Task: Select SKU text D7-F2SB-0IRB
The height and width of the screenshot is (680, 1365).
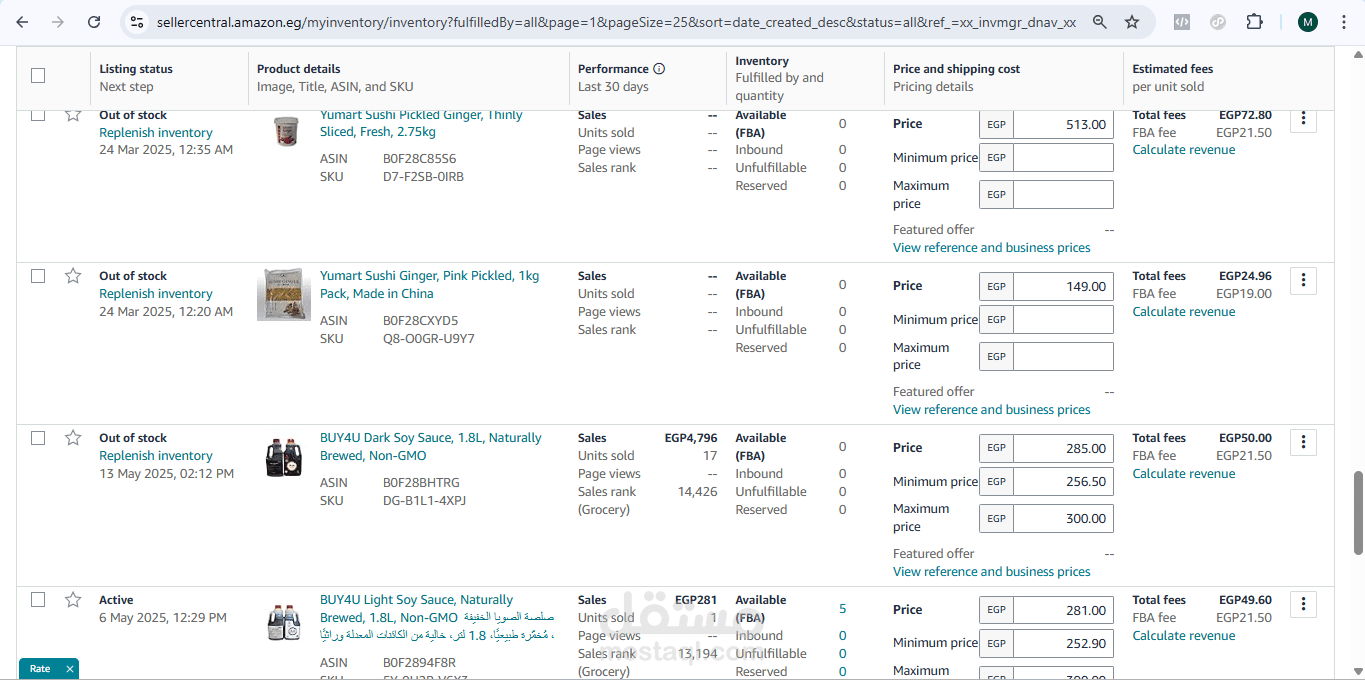Action: (x=423, y=177)
